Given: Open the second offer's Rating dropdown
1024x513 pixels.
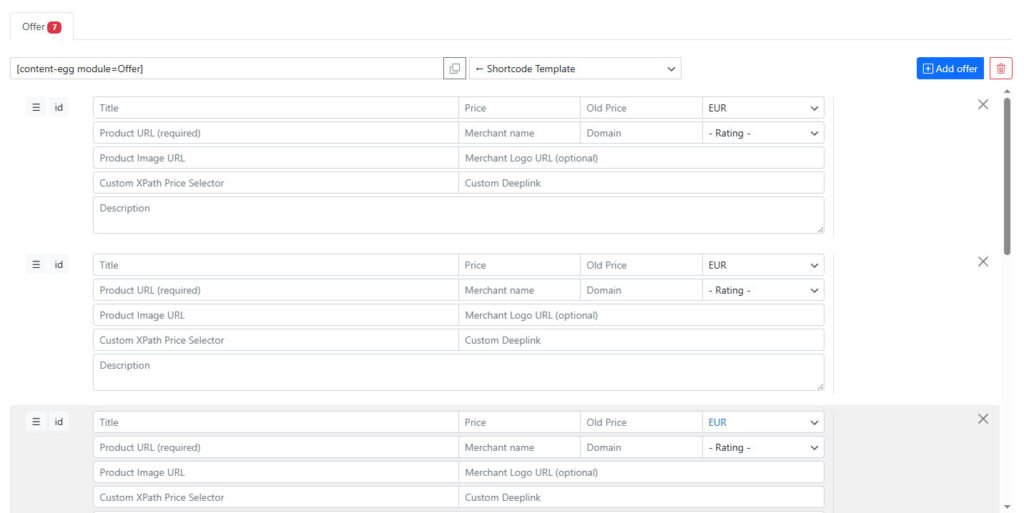Looking at the screenshot, I should [x=763, y=290].
